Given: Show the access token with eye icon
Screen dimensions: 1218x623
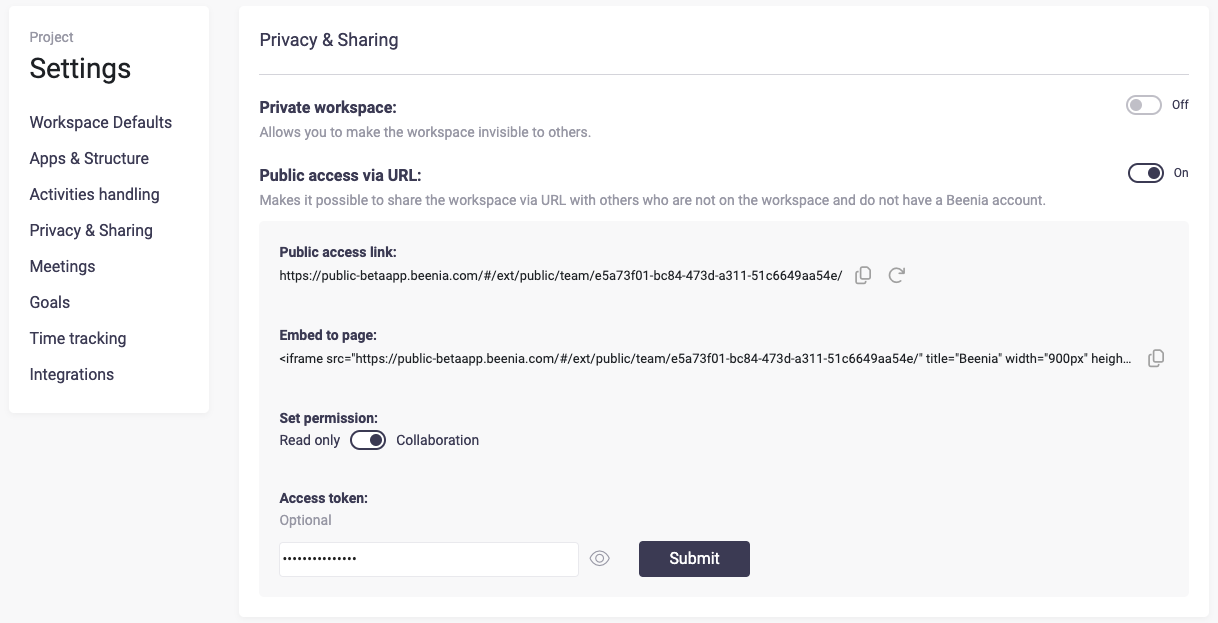Looking at the screenshot, I should pos(599,559).
